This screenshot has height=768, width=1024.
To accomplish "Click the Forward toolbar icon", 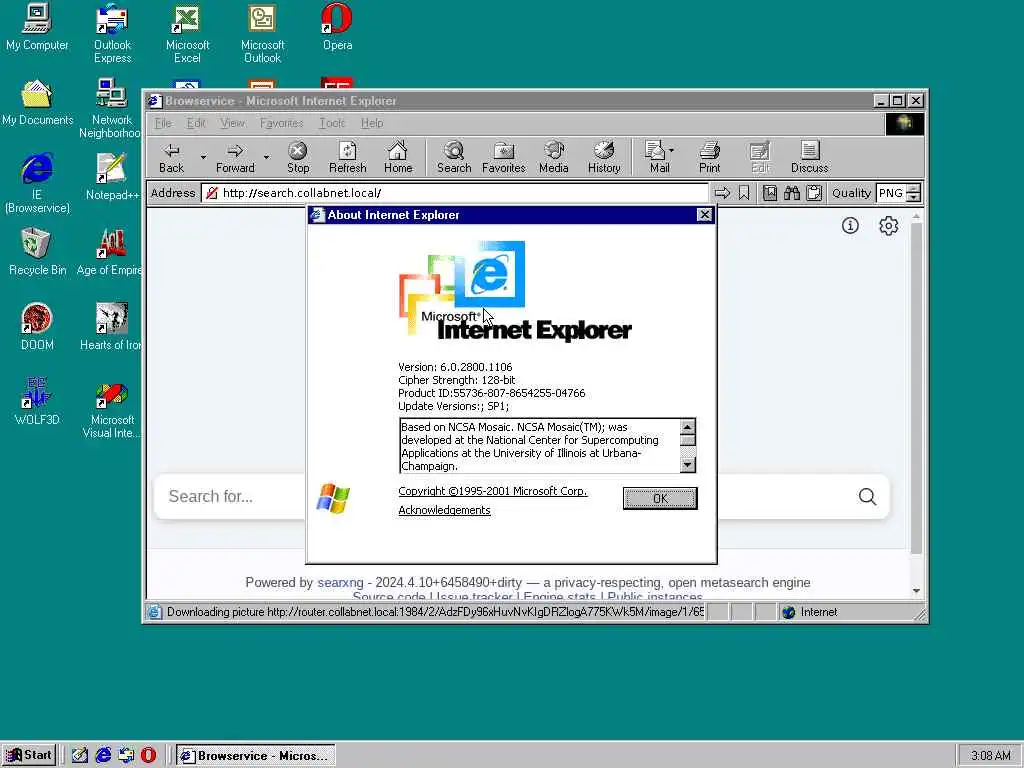I will click(235, 157).
